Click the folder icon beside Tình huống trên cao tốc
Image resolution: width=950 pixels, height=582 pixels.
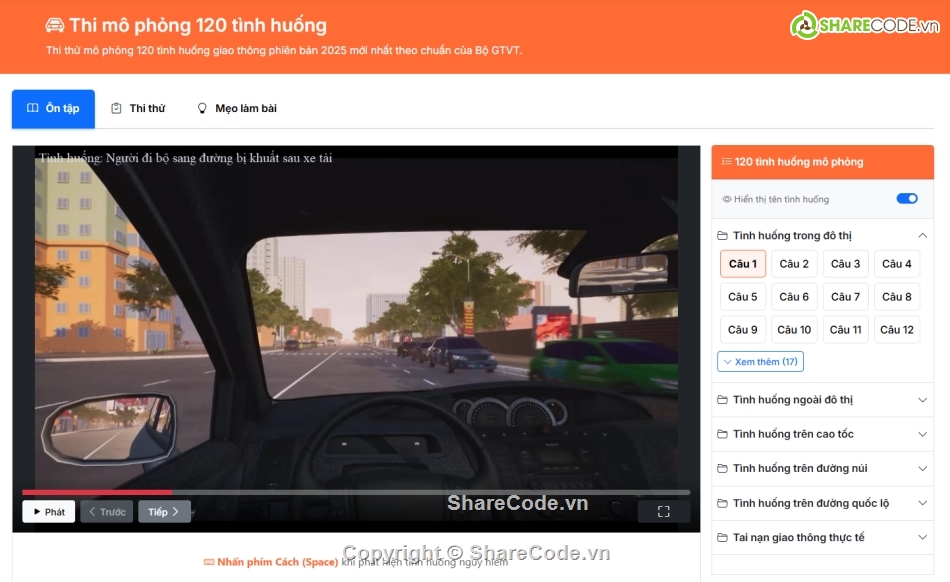(x=723, y=434)
